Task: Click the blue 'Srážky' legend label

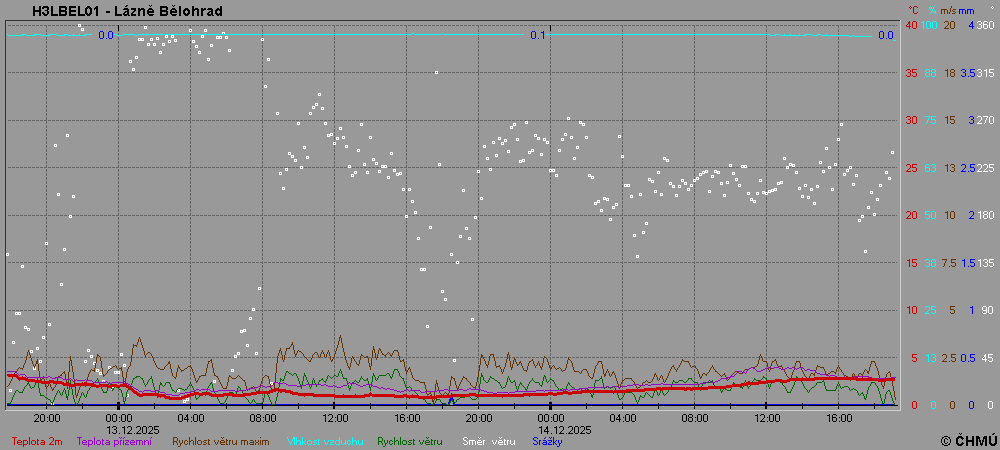Action: [547, 441]
